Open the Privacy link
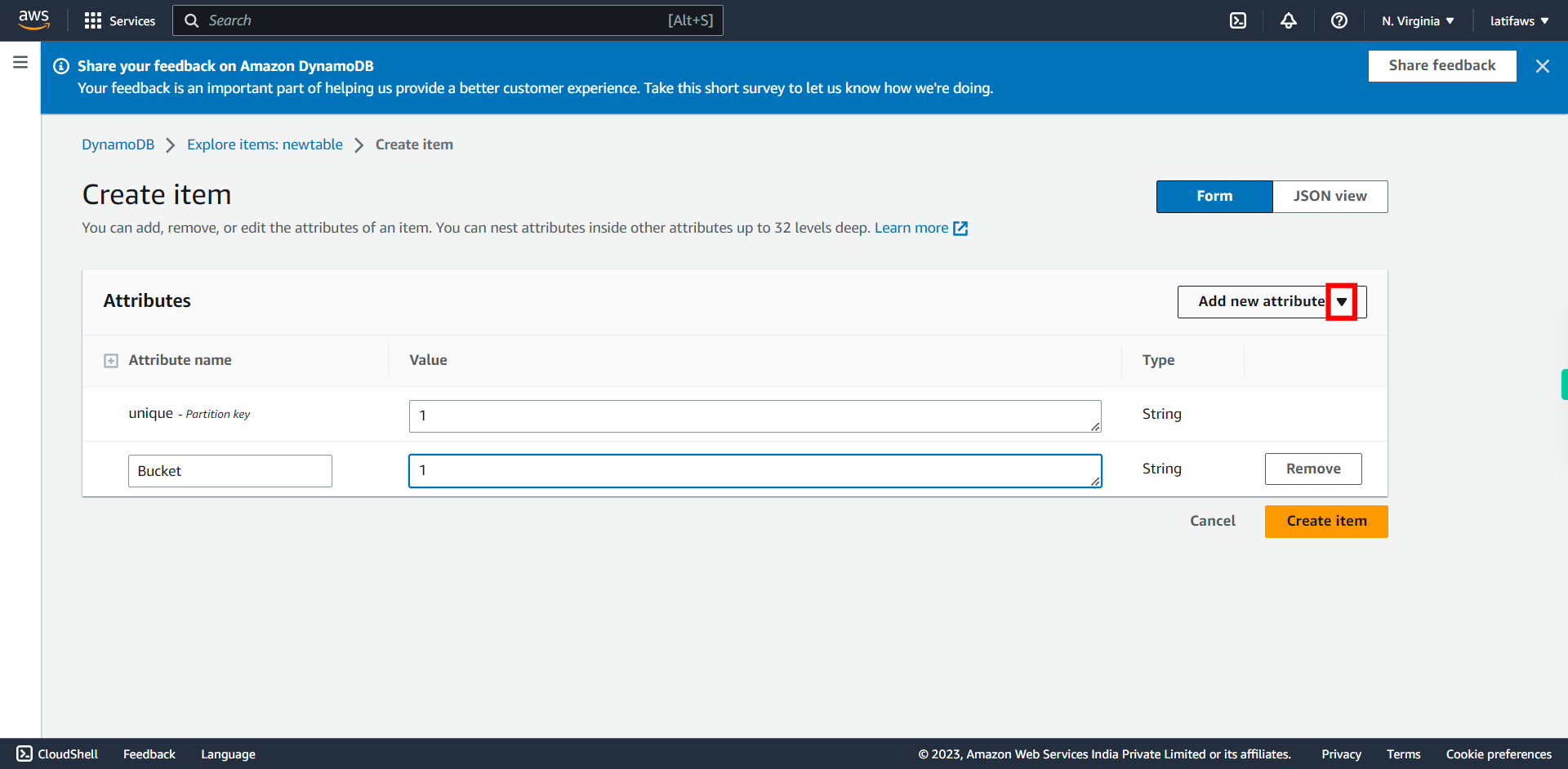The image size is (1568, 769). click(x=1341, y=754)
